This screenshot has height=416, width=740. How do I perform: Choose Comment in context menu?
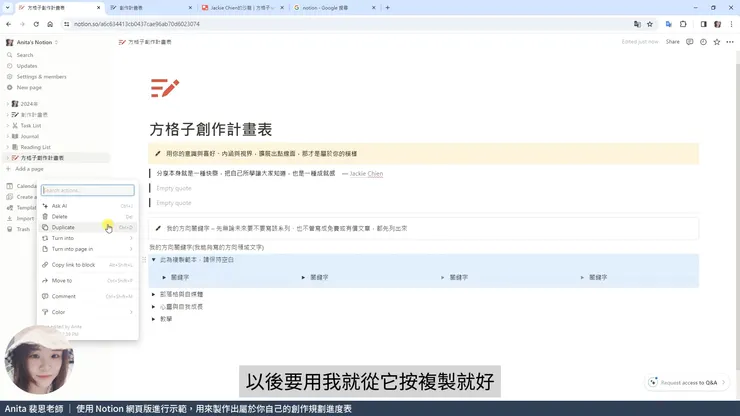87,297
